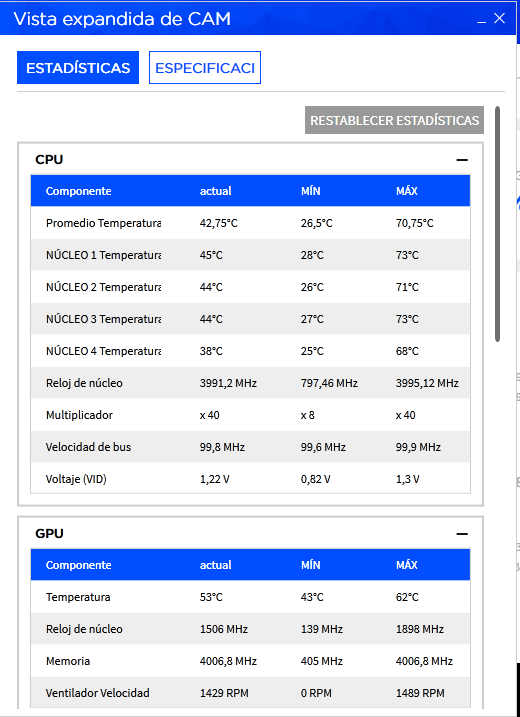The image size is (520, 717).
Task: Click the Multiplicador row label
Action: coord(79,415)
